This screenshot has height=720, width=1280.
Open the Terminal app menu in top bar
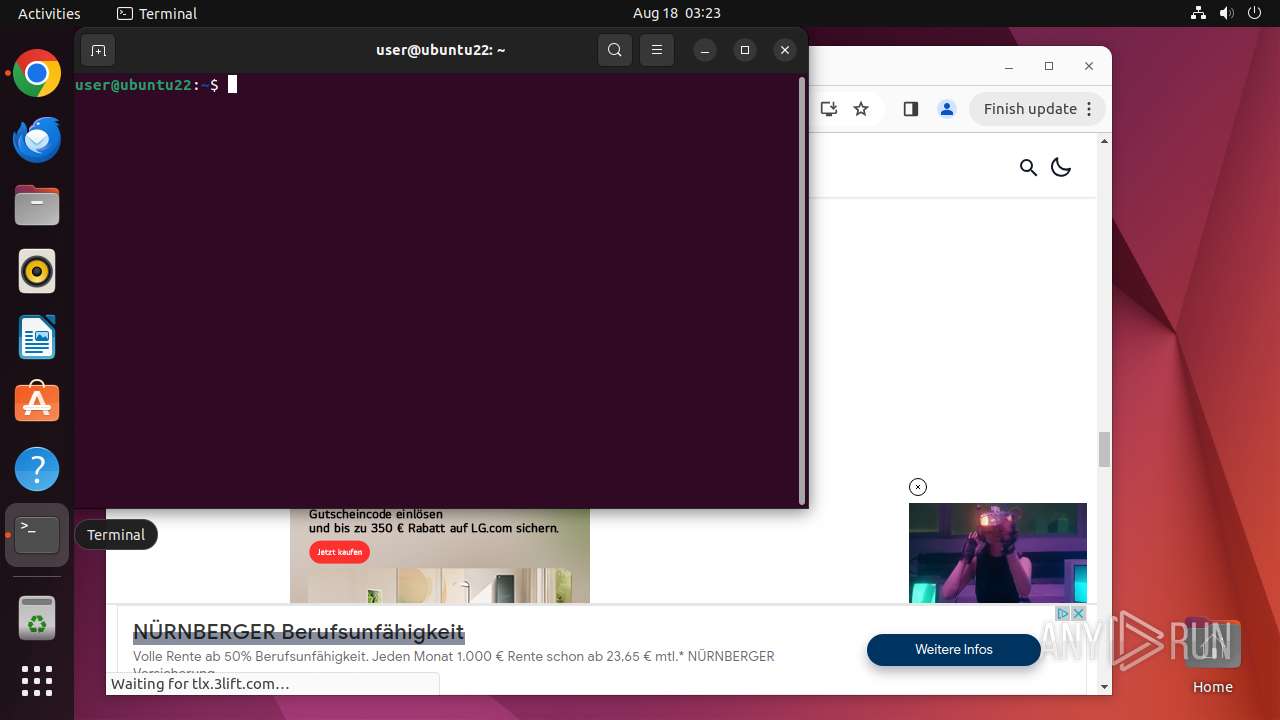click(x=157, y=13)
